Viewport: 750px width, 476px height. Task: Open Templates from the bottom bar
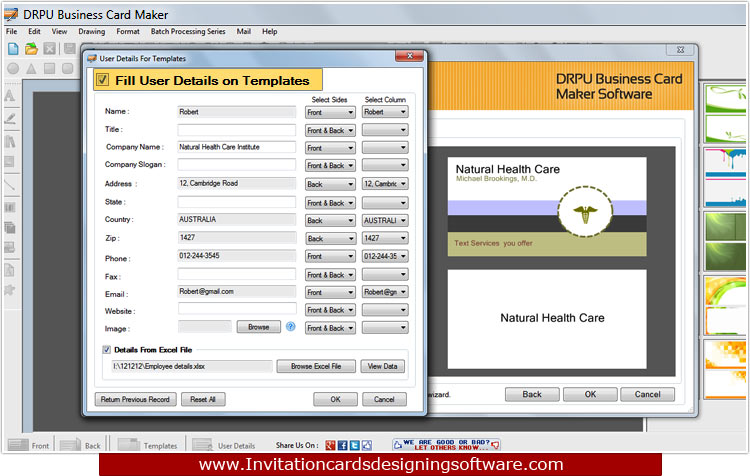click(147, 445)
